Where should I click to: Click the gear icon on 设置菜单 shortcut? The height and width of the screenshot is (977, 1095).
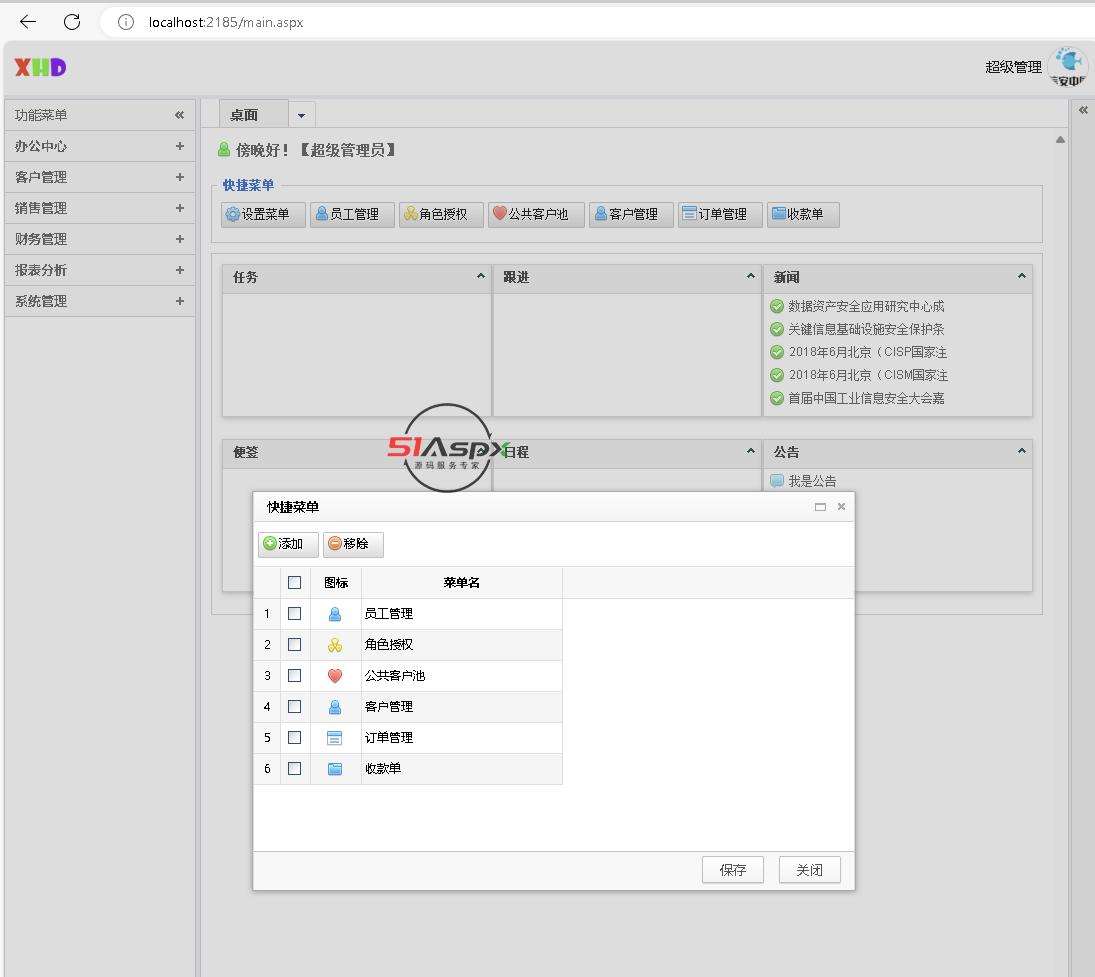point(233,214)
